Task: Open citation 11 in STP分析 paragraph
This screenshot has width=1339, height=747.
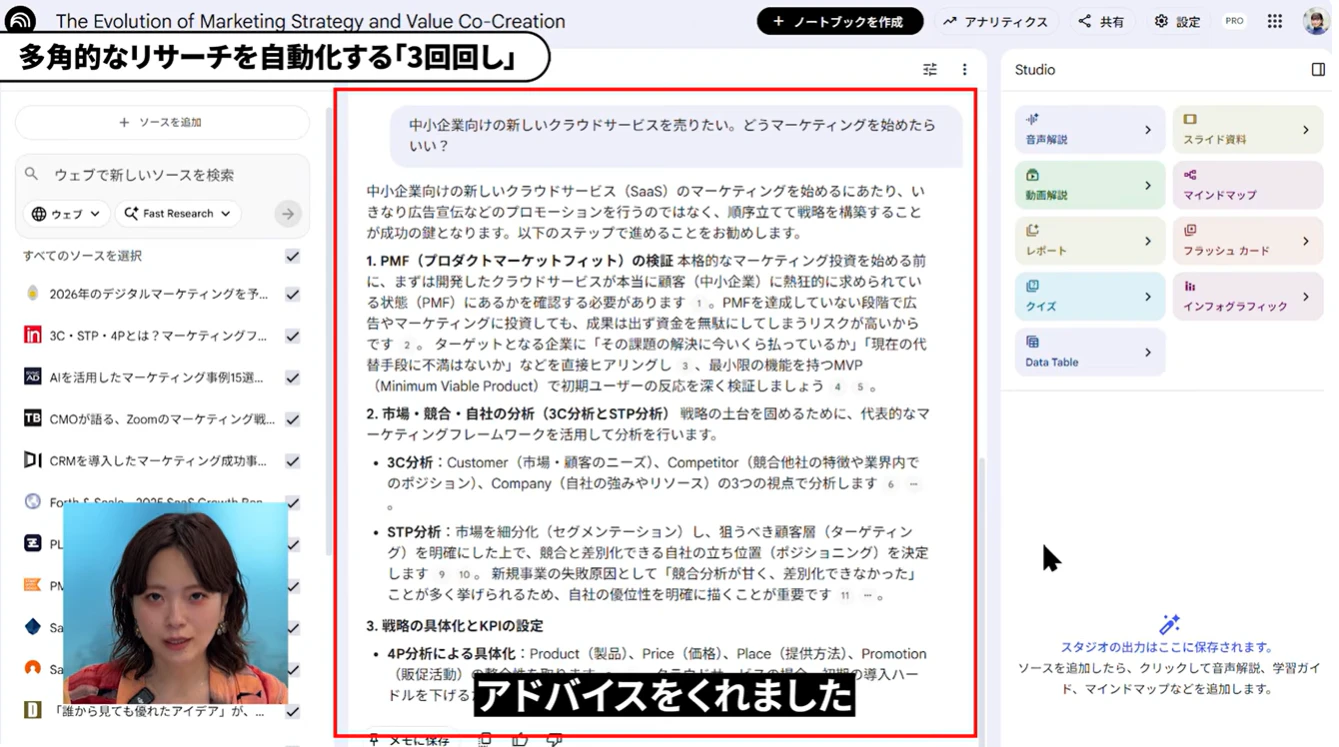Action: tap(845, 595)
